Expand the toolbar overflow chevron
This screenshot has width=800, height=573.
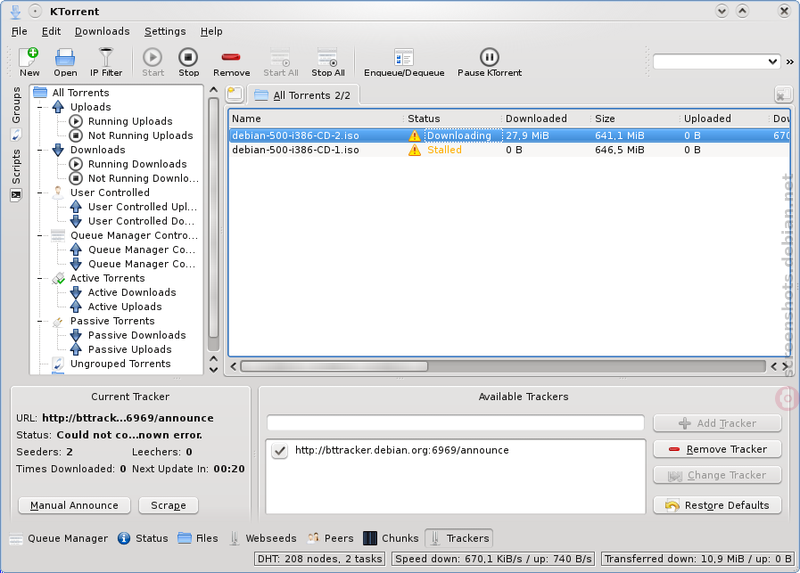click(790, 62)
